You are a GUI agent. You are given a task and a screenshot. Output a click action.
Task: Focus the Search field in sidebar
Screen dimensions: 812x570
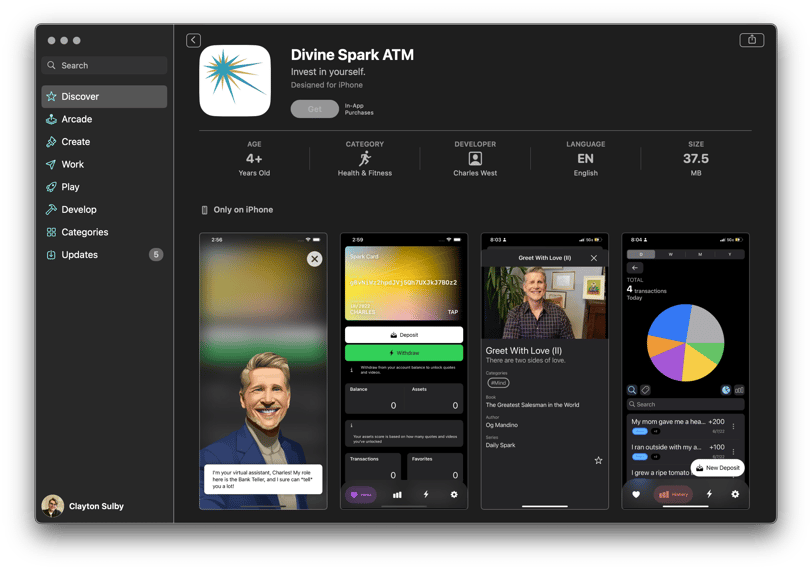tap(104, 65)
